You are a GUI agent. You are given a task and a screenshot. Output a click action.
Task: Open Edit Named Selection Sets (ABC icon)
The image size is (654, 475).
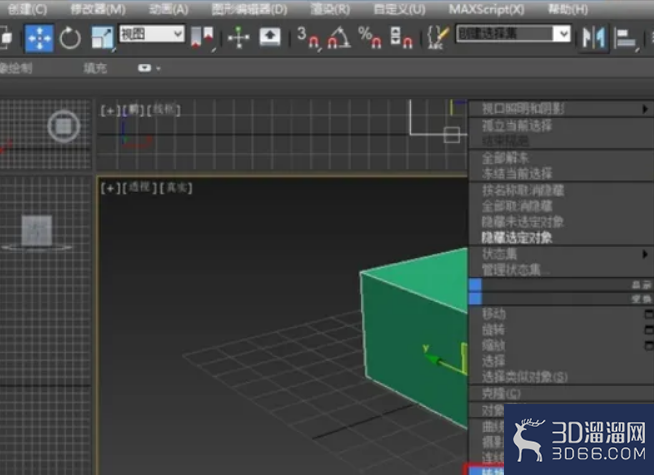point(438,38)
